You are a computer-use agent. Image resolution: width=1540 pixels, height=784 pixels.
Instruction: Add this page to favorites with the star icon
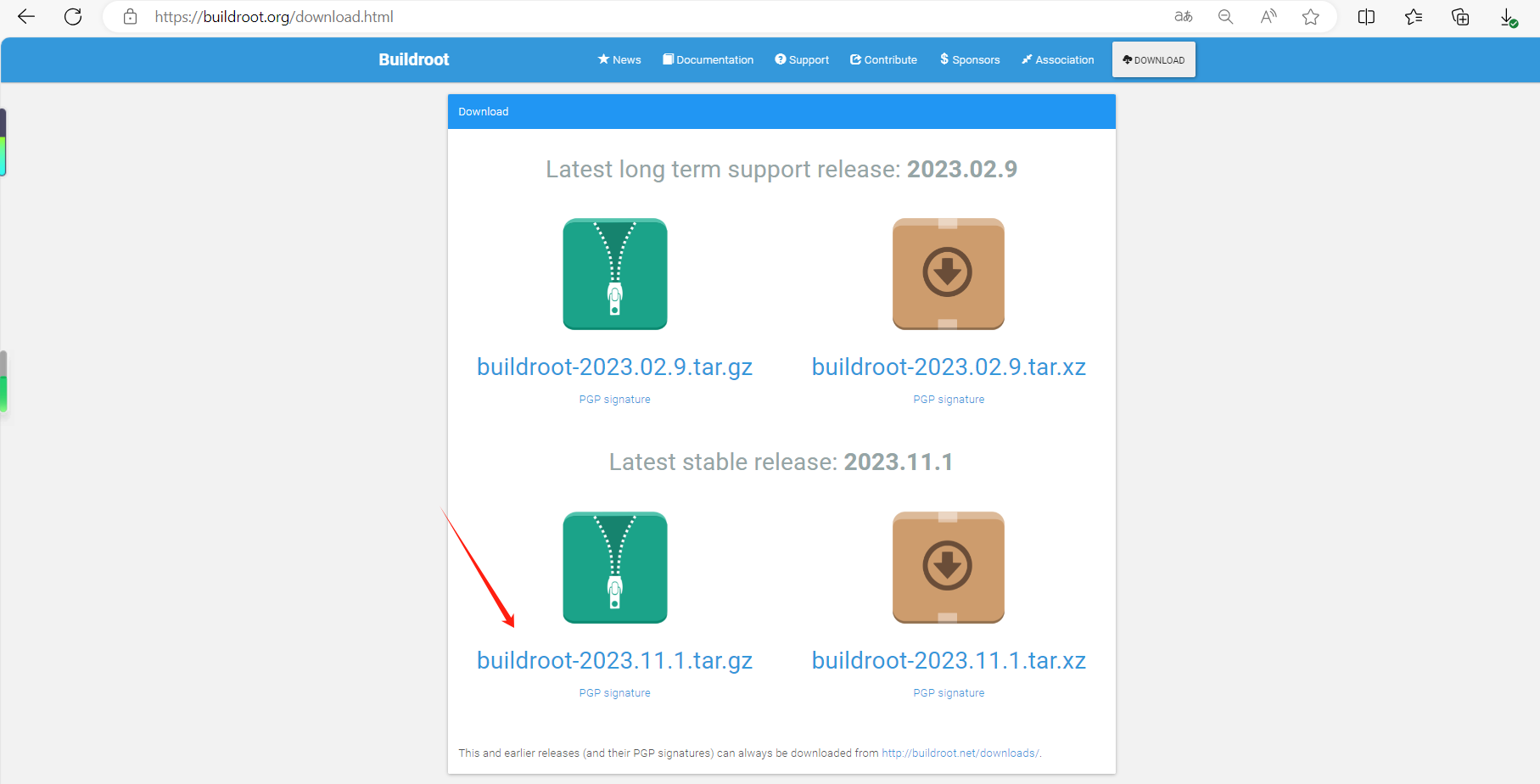(1311, 16)
